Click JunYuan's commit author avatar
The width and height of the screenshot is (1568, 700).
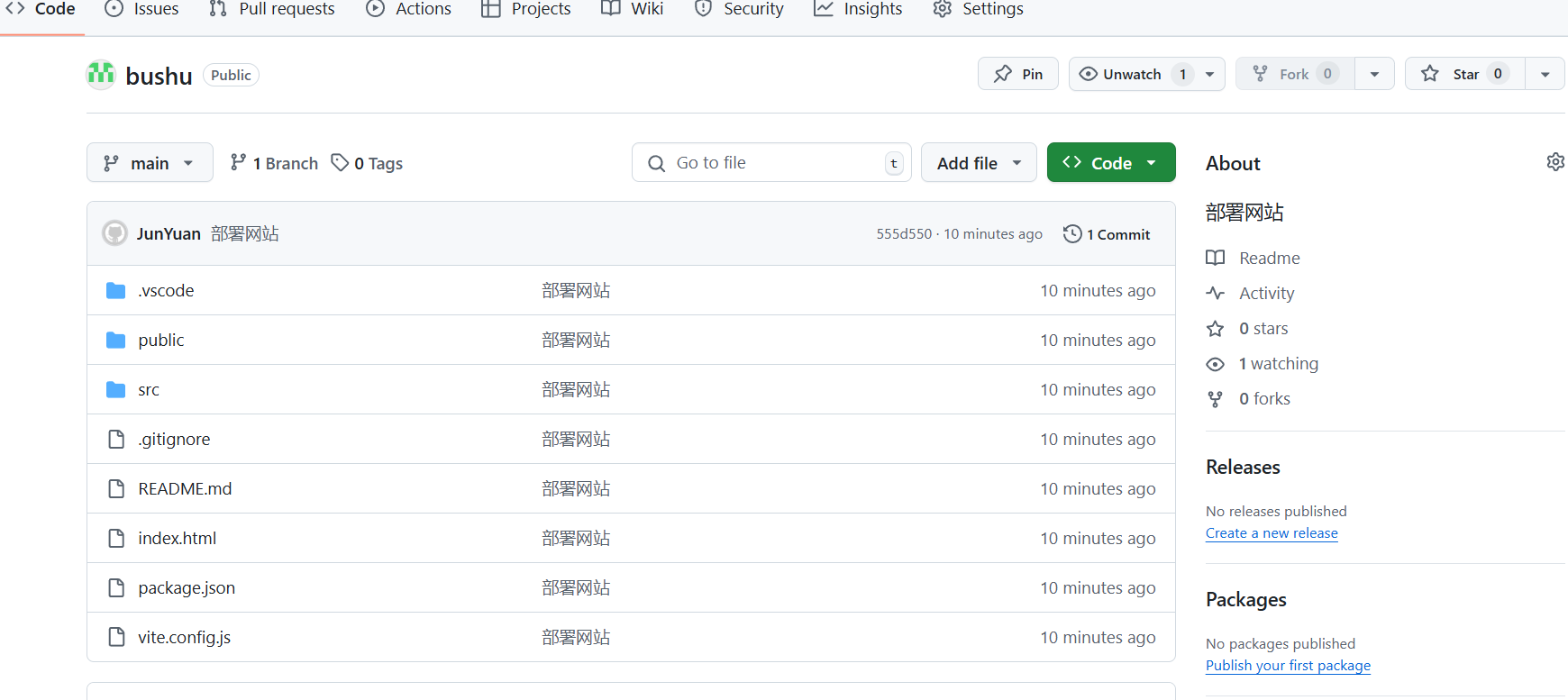point(114,233)
